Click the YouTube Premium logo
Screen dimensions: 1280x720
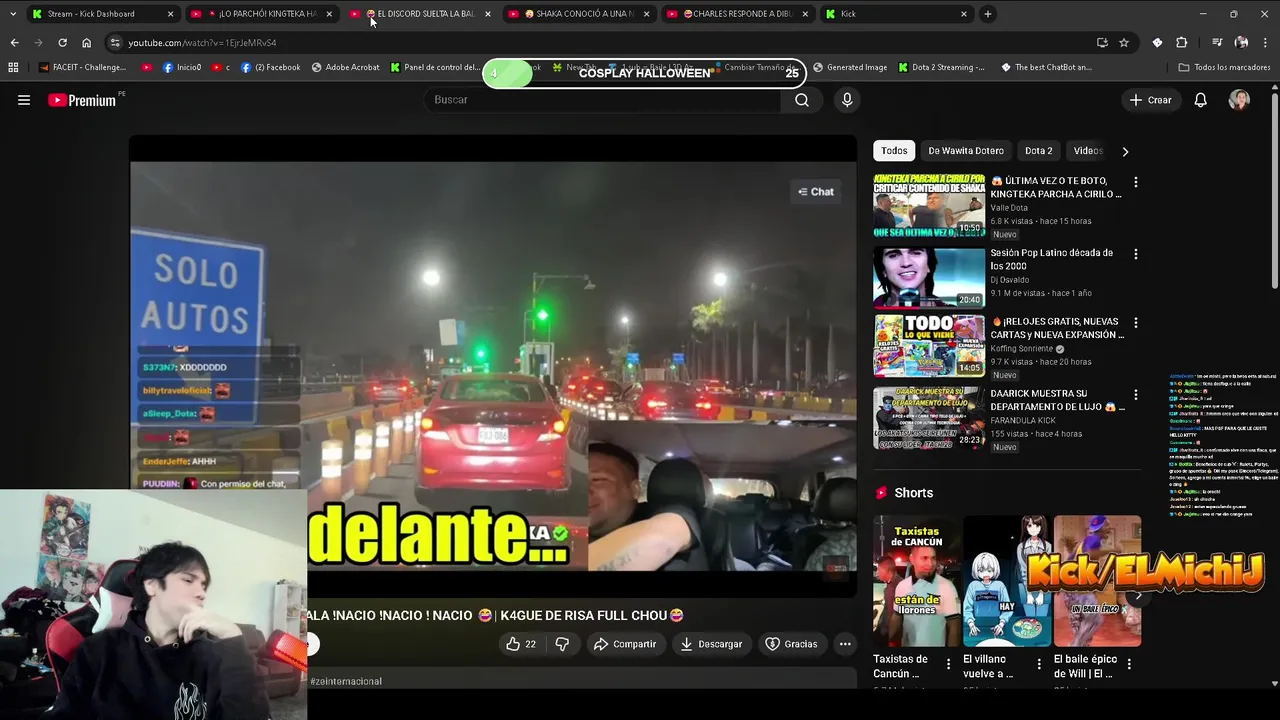pyautogui.click(x=83, y=100)
